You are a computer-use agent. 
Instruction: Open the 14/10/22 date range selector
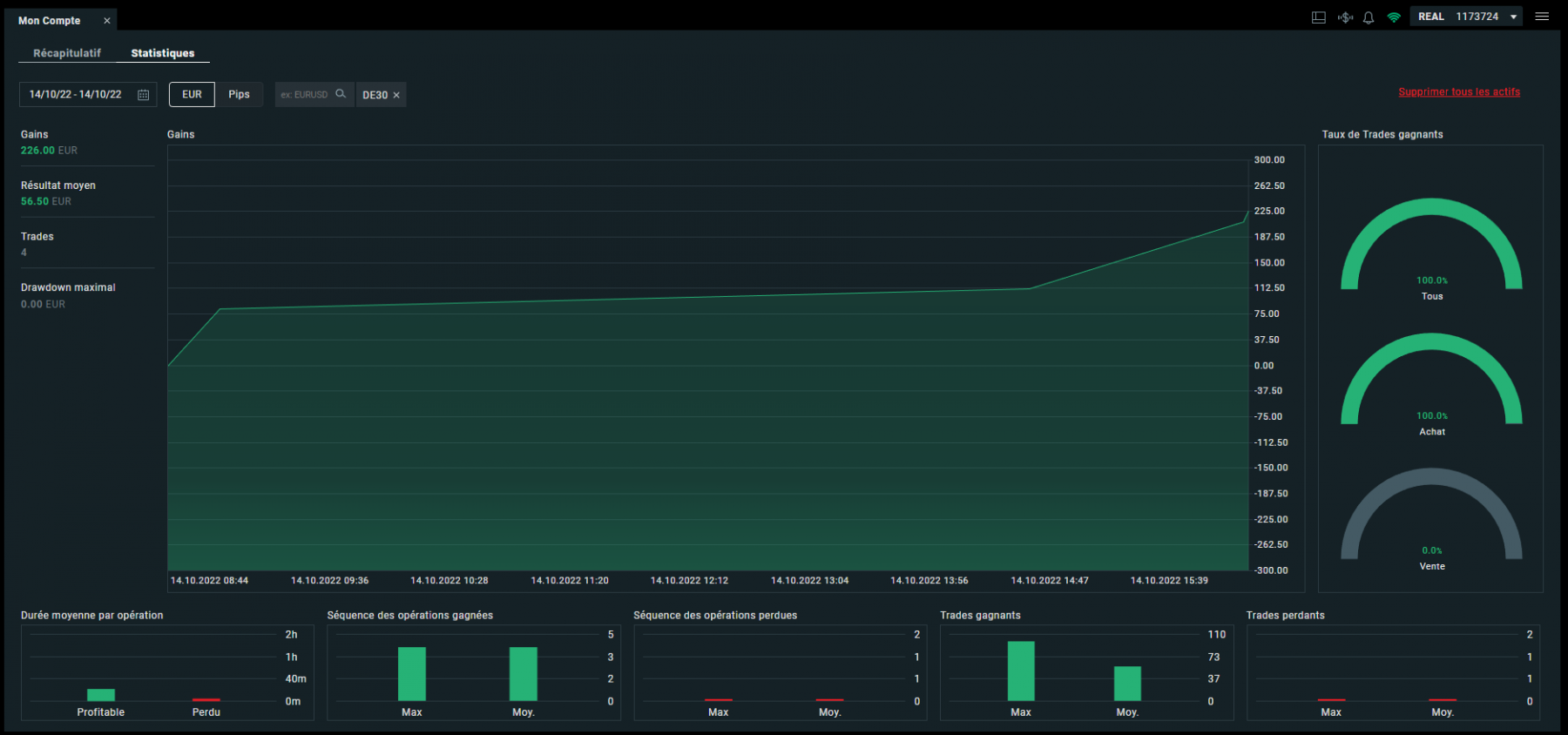tap(88, 94)
